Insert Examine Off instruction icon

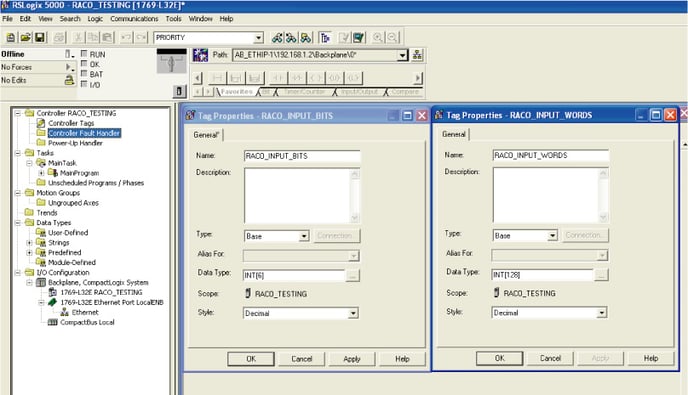click(297, 78)
